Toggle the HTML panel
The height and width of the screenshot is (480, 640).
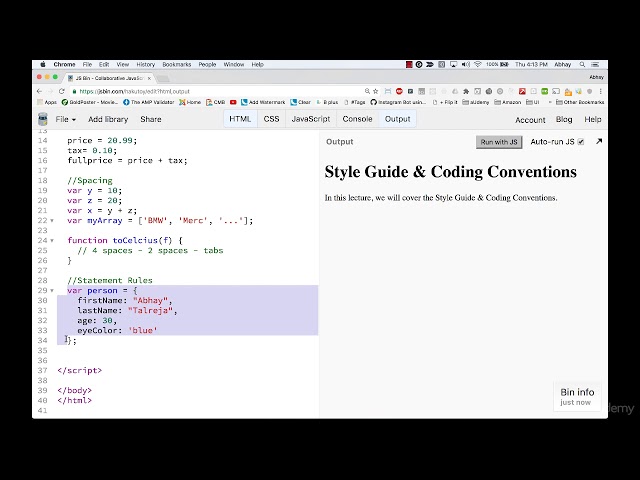pyautogui.click(x=240, y=119)
